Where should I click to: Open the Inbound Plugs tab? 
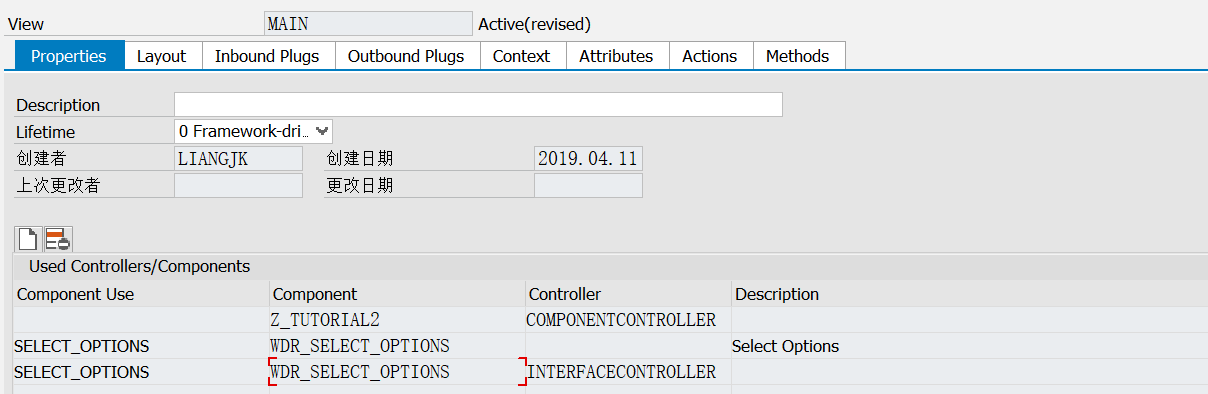(267, 56)
